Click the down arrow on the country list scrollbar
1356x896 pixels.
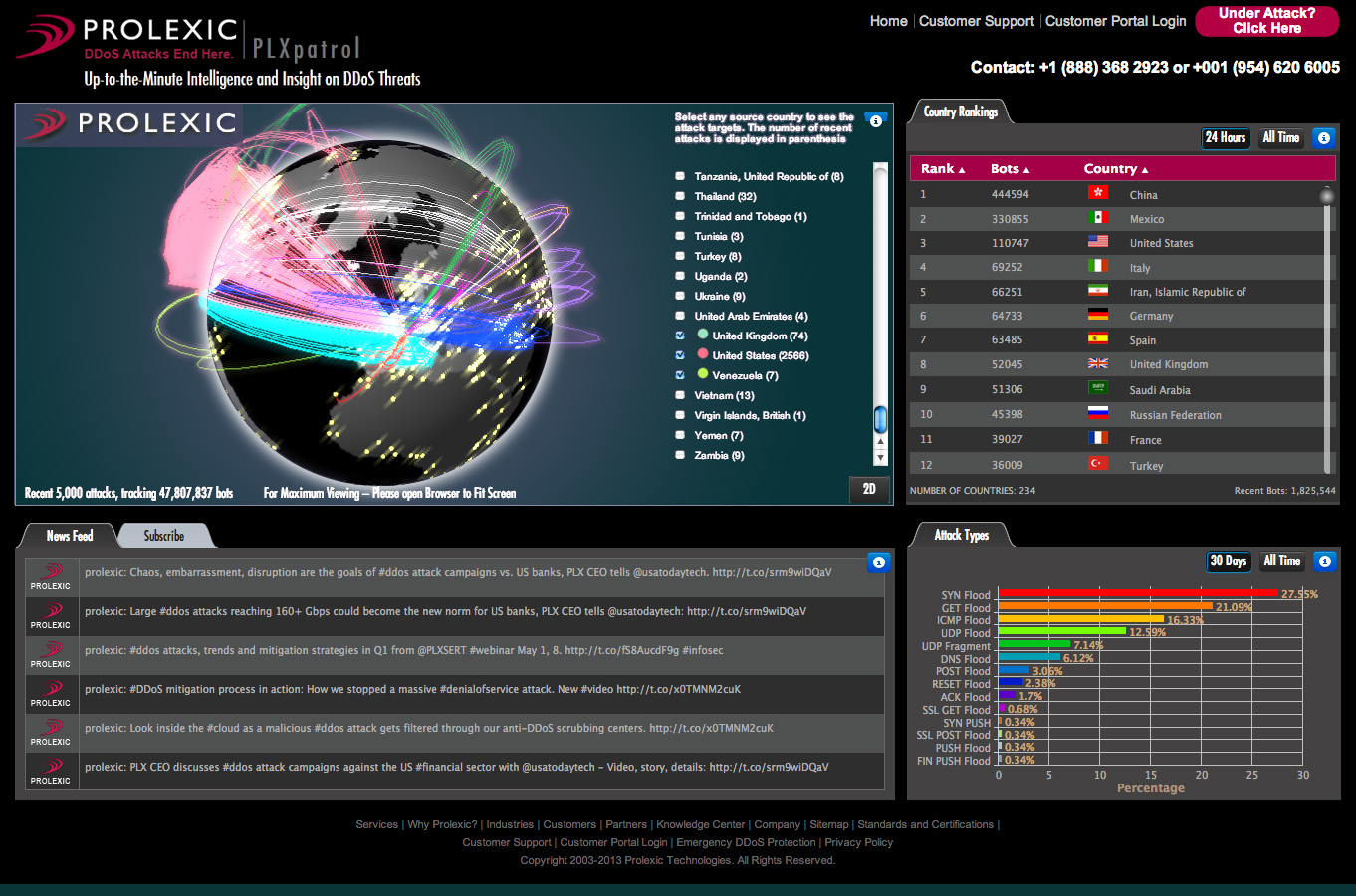[880, 457]
